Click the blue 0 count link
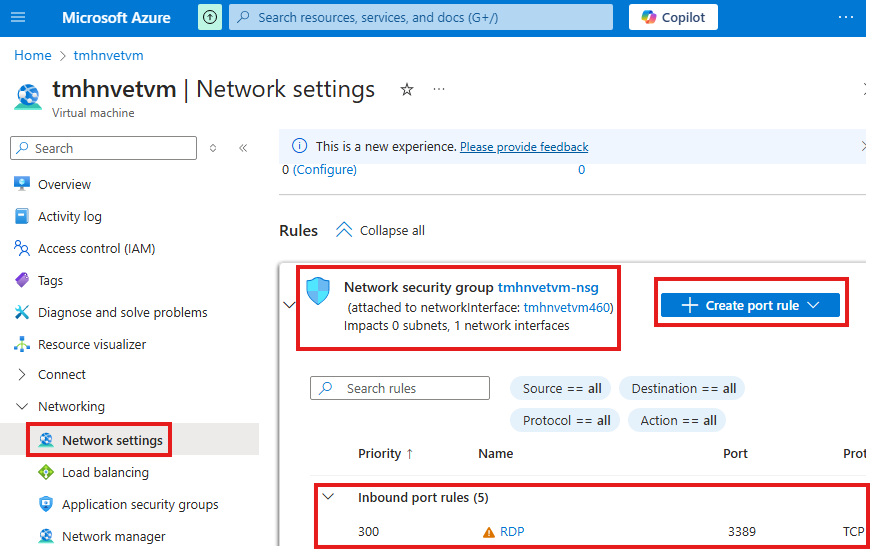This screenshot has height=549, width=871. click(x=581, y=169)
